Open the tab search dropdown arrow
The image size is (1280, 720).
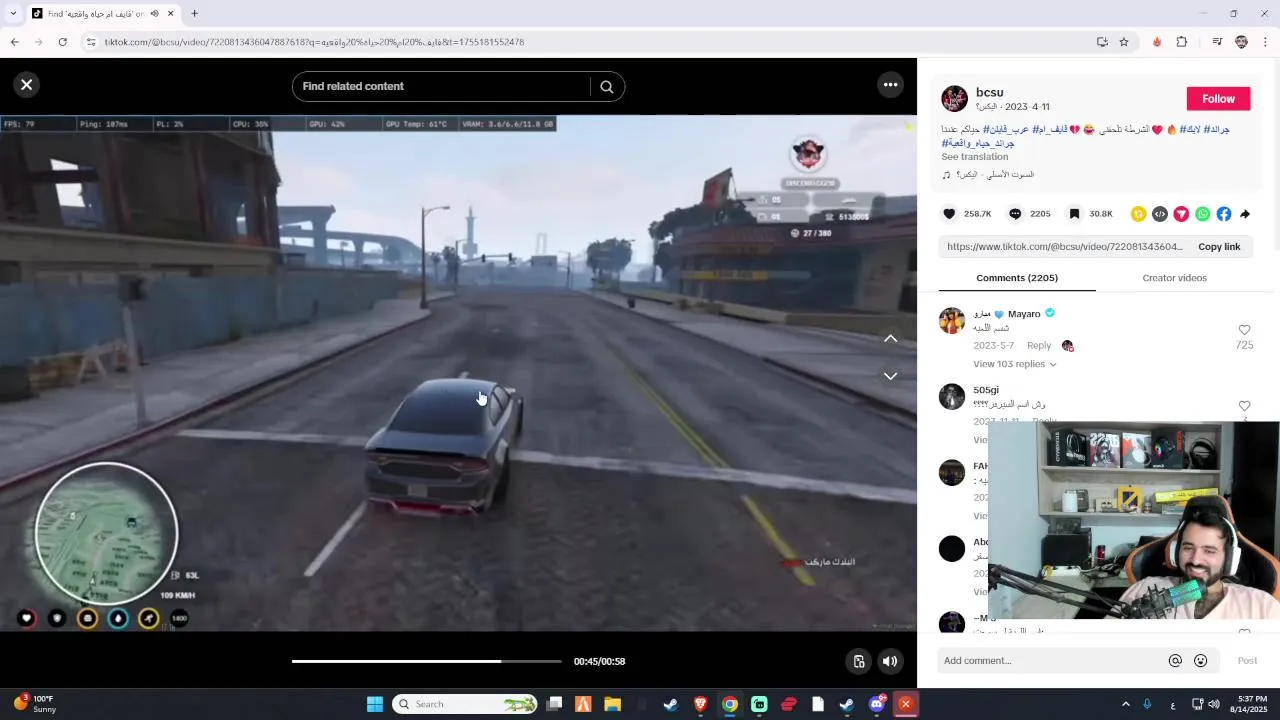(x=13, y=14)
